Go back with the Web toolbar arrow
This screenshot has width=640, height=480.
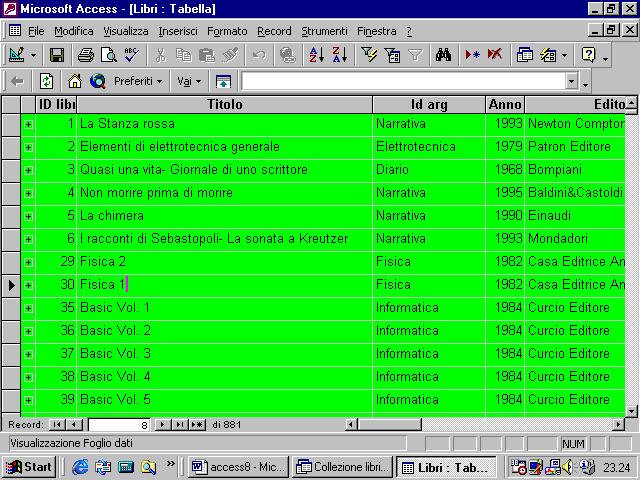coord(17,81)
